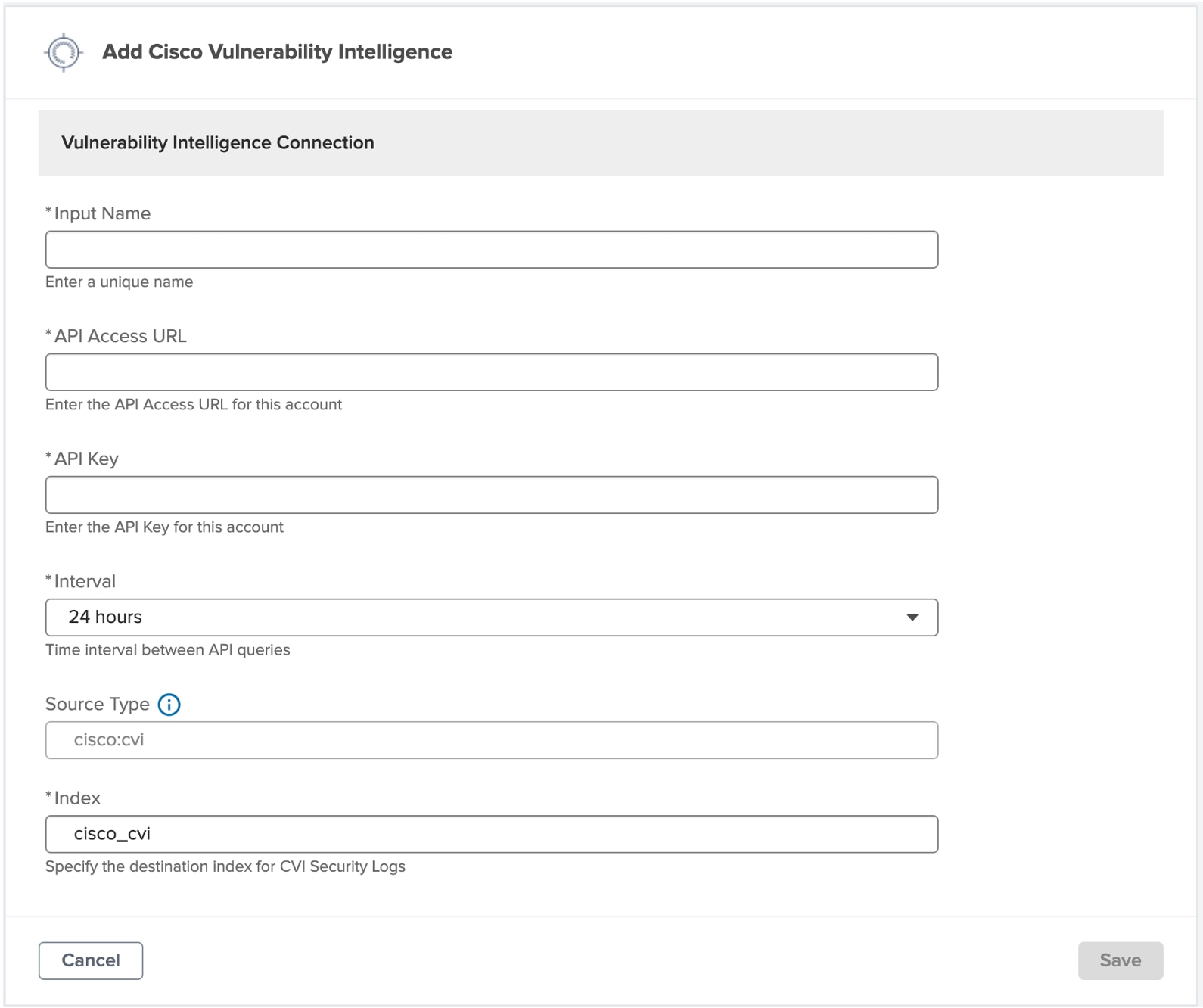Select the API Key input box
This screenshot has width=1203, height=1008.
point(492,495)
